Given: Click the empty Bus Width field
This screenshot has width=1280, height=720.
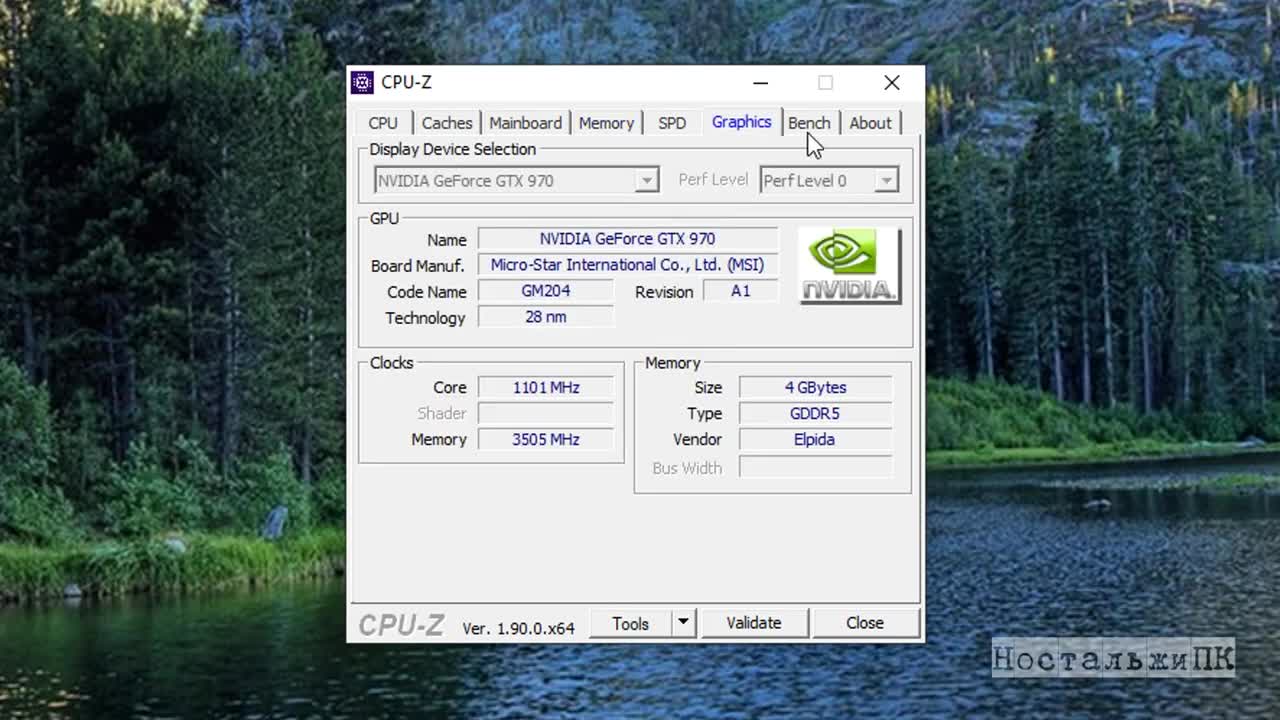Looking at the screenshot, I should (815, 467).
